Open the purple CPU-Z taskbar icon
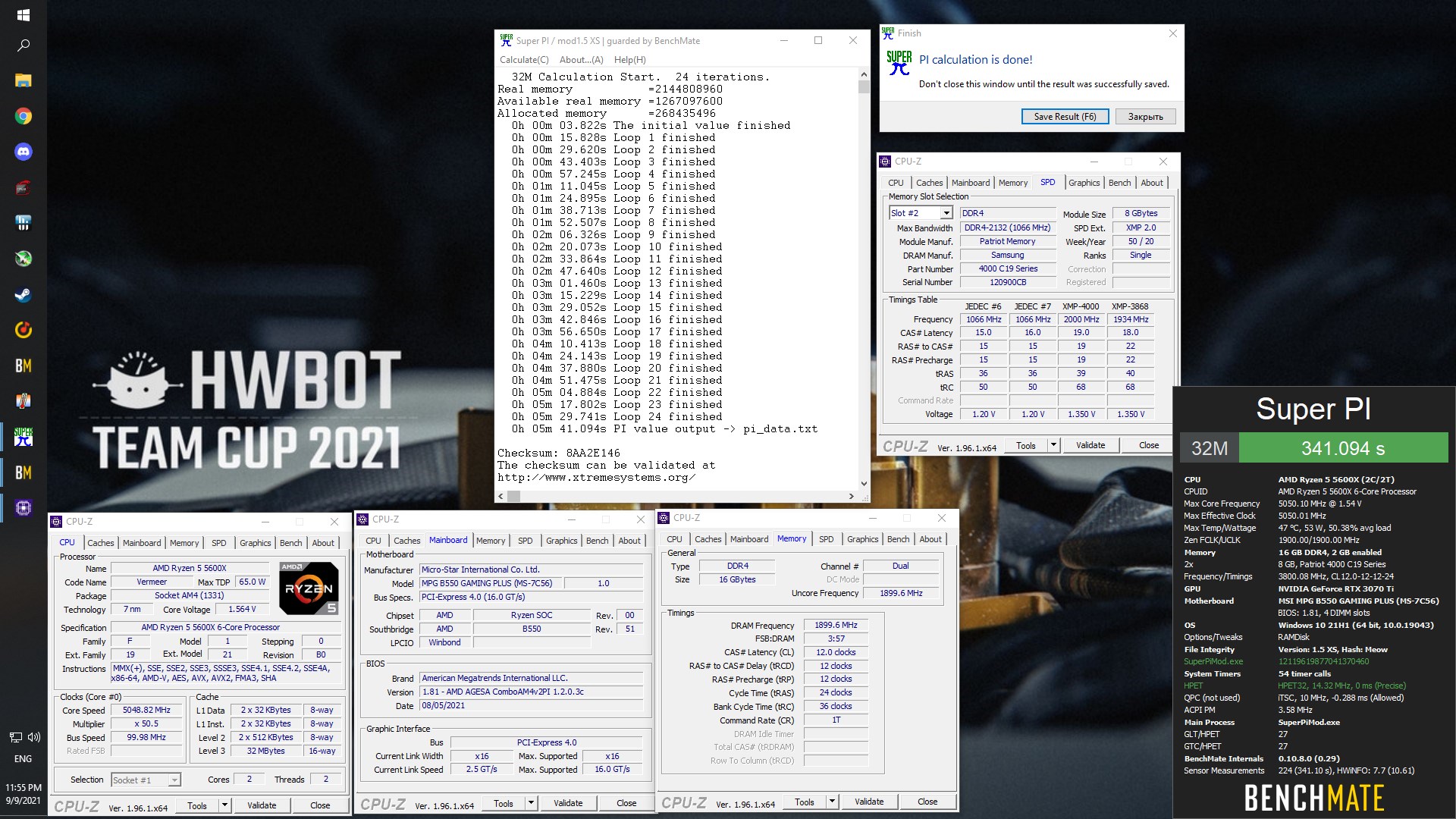The width and height of the screenshot is (1456, 819). coord(23,508)
